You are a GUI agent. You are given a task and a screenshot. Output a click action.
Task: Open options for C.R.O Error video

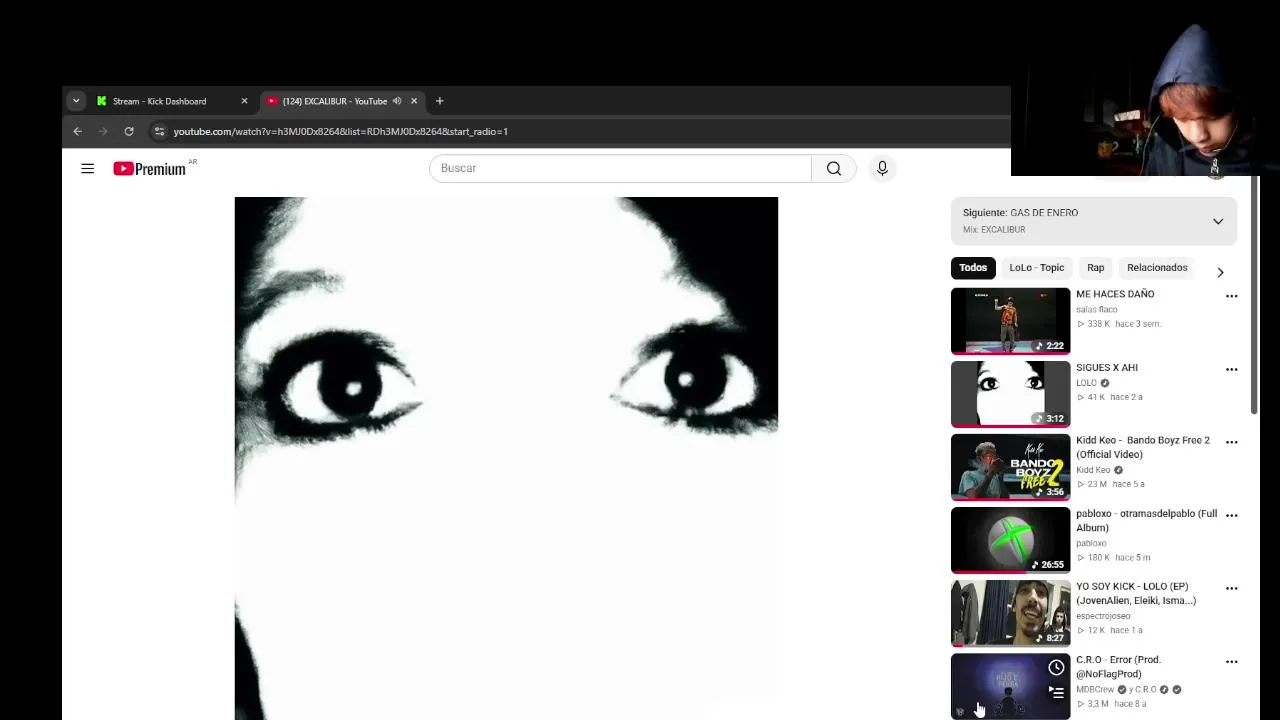click(x=1232, y=661)
